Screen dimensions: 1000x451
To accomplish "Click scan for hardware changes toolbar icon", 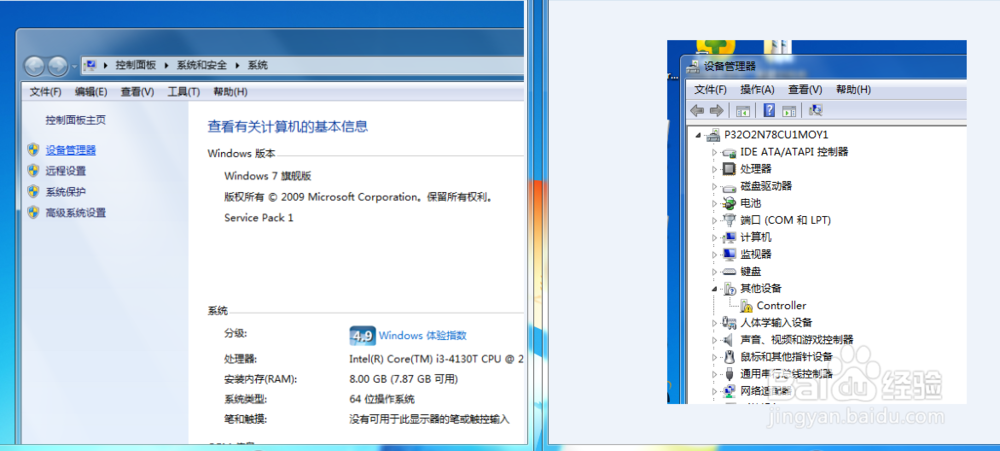I will pos(816,110).
